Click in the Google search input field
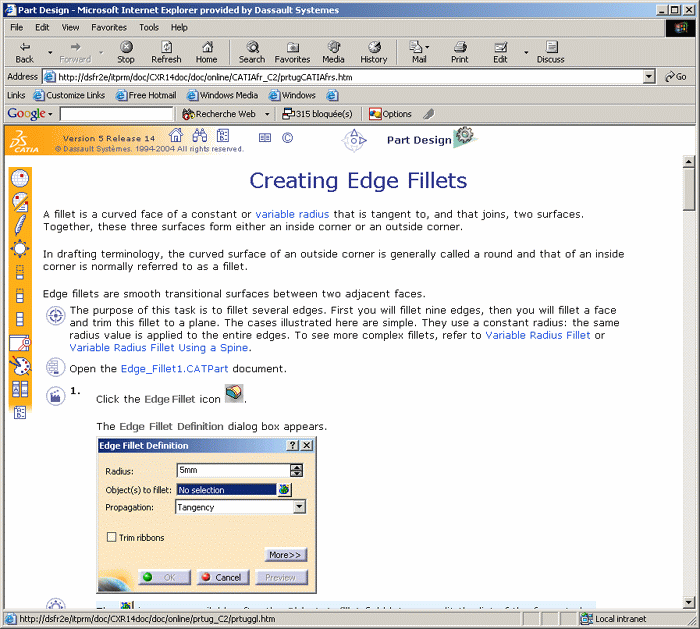This screenshot has width=700, height=629. (x=116, y=114)
